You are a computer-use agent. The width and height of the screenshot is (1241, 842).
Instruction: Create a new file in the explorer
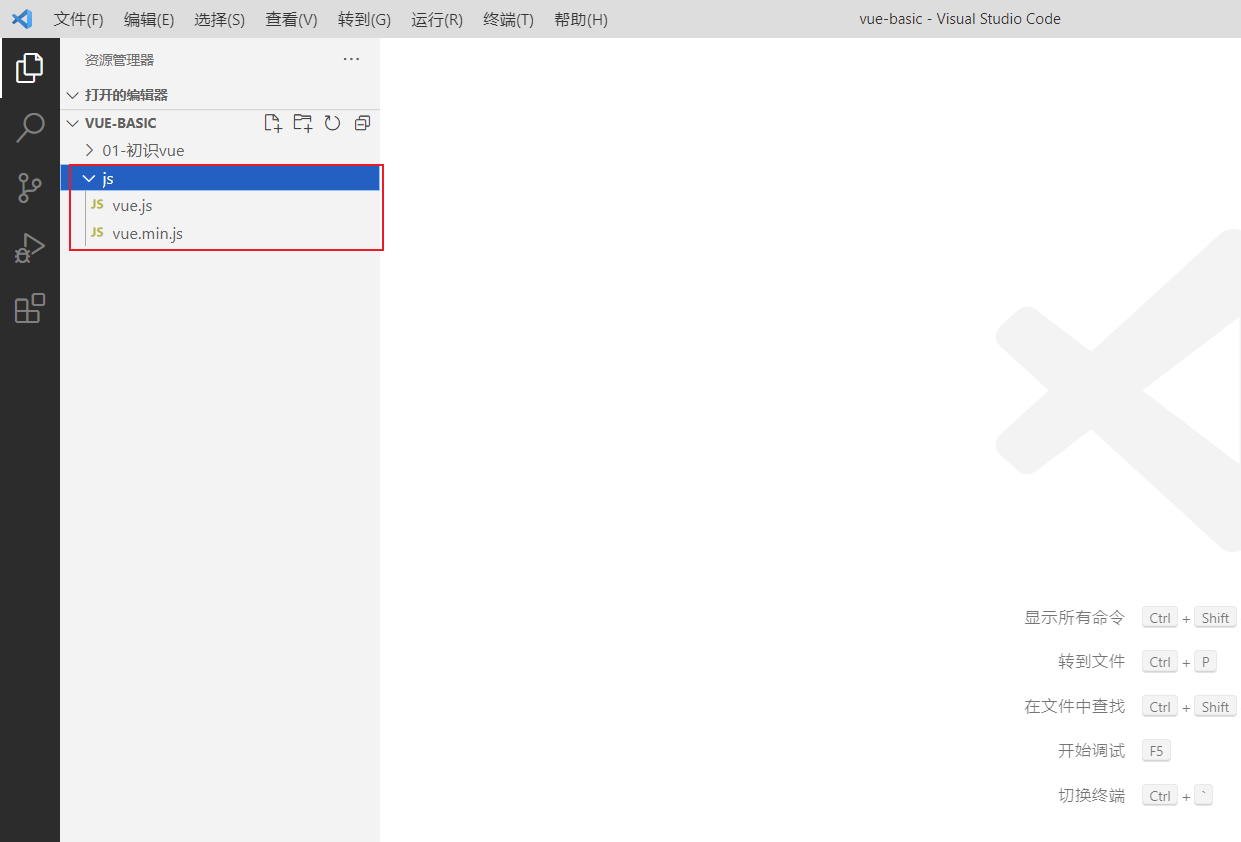(x=272, y=122)
